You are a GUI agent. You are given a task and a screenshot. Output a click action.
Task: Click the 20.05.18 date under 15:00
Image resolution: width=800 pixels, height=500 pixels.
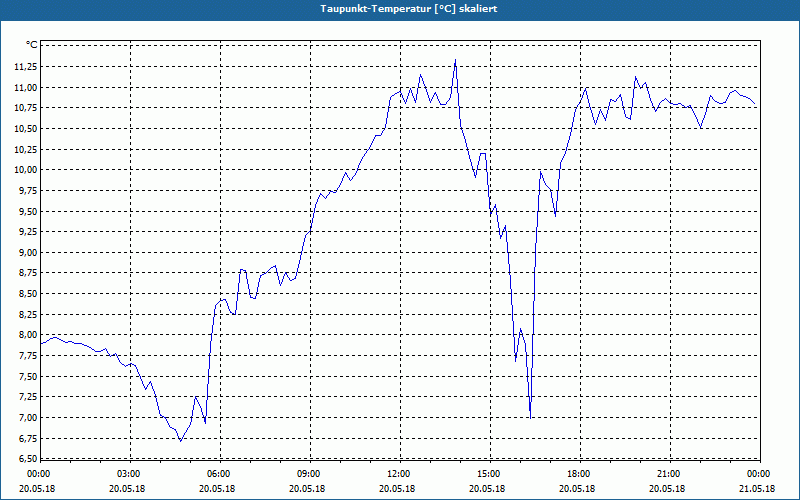tap(488, 488)
